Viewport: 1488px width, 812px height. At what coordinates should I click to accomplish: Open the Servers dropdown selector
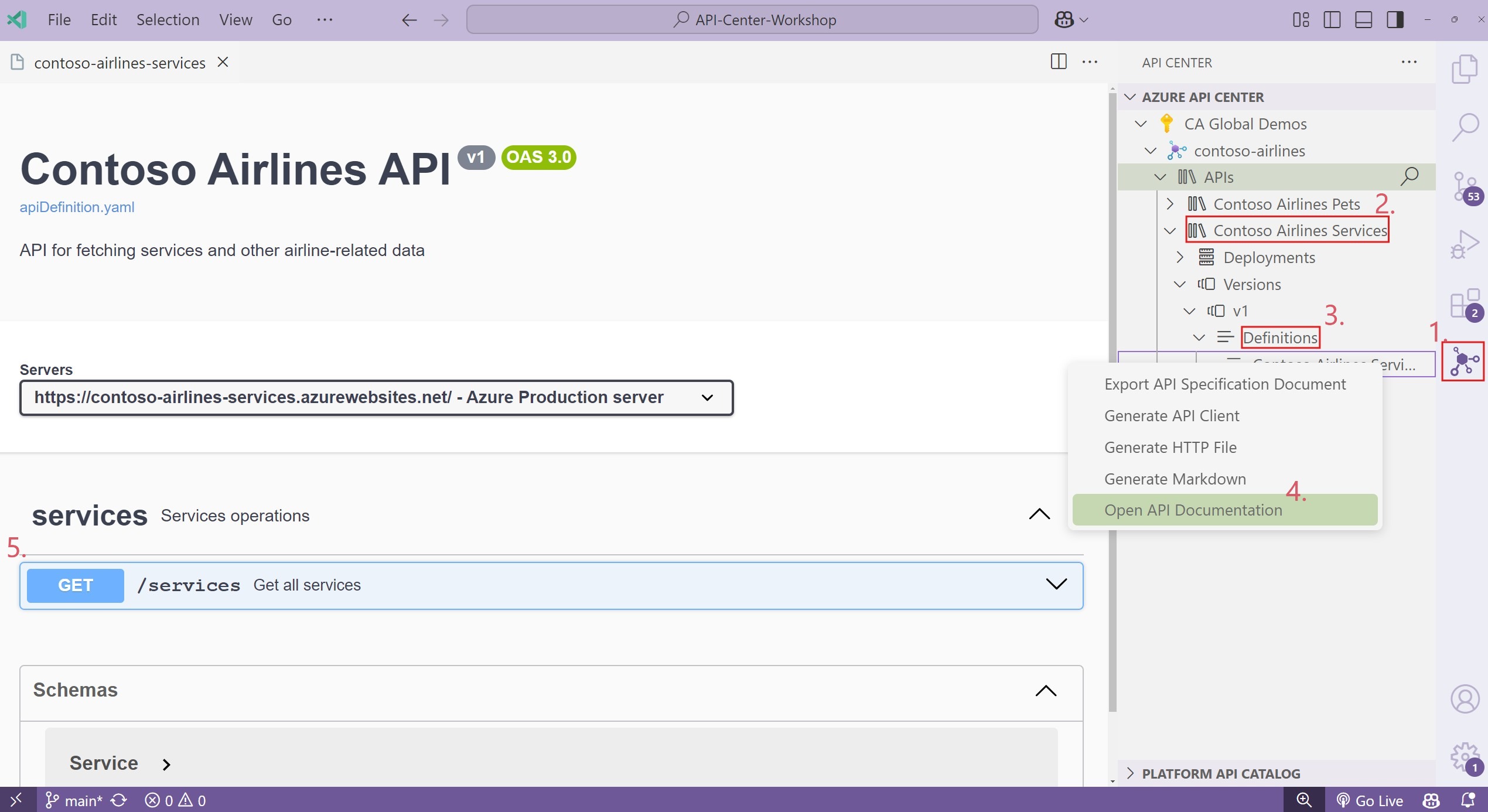click(x=376, y=398)
